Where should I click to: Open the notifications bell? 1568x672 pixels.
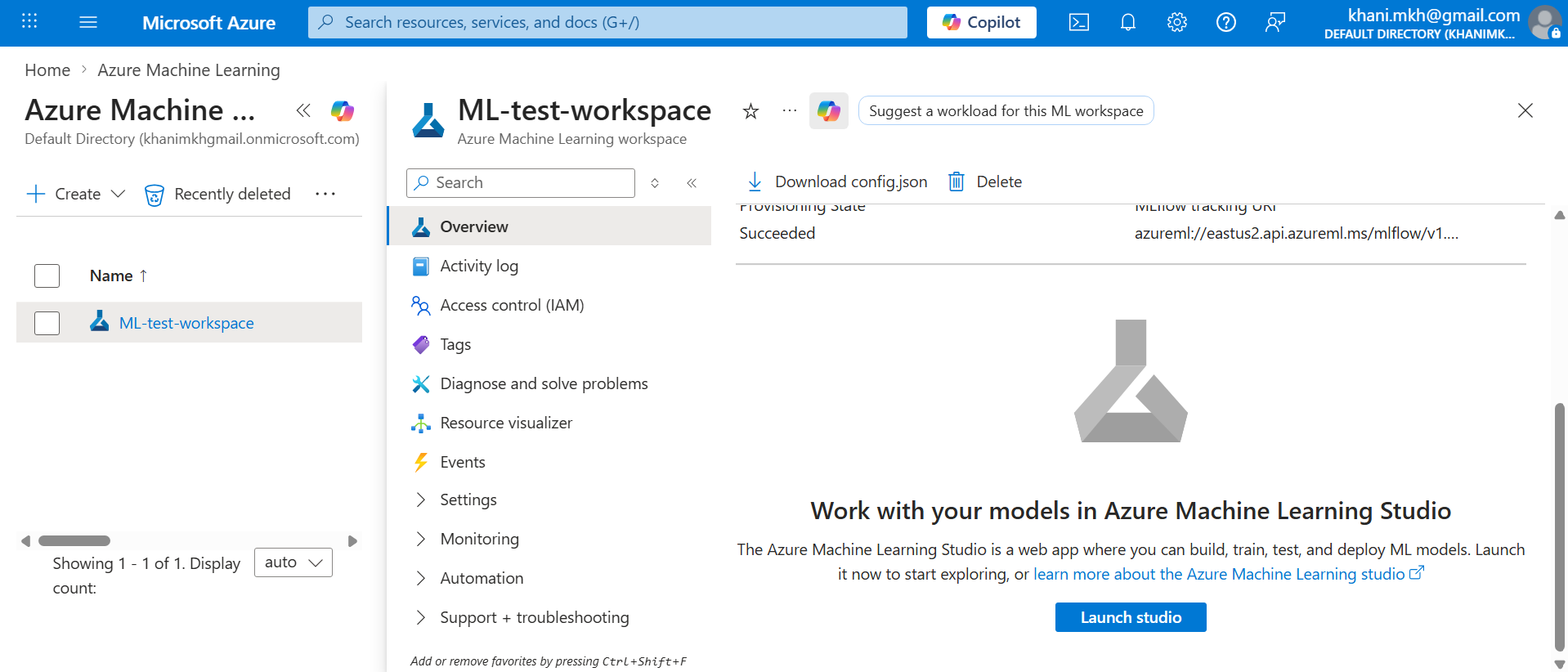coord(1127,22)
